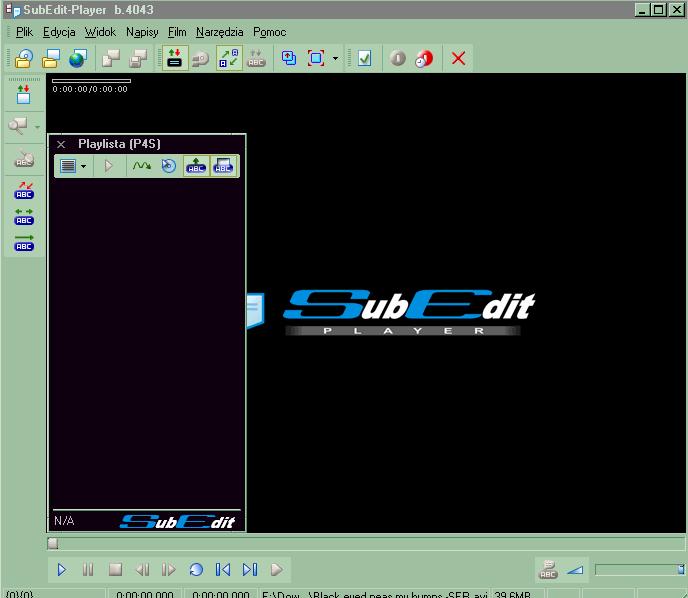Minimize the SubEdit-Player window
The height and width of the screenshot is (598, 688).
643,10
